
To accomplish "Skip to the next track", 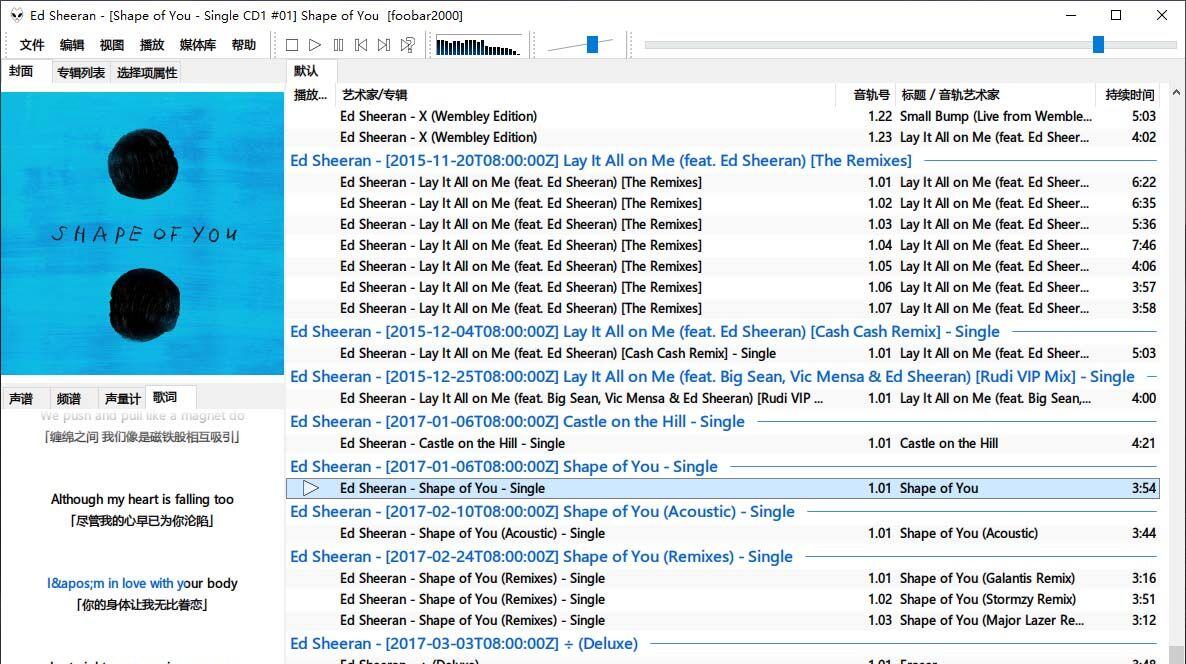I will (384, 45).
